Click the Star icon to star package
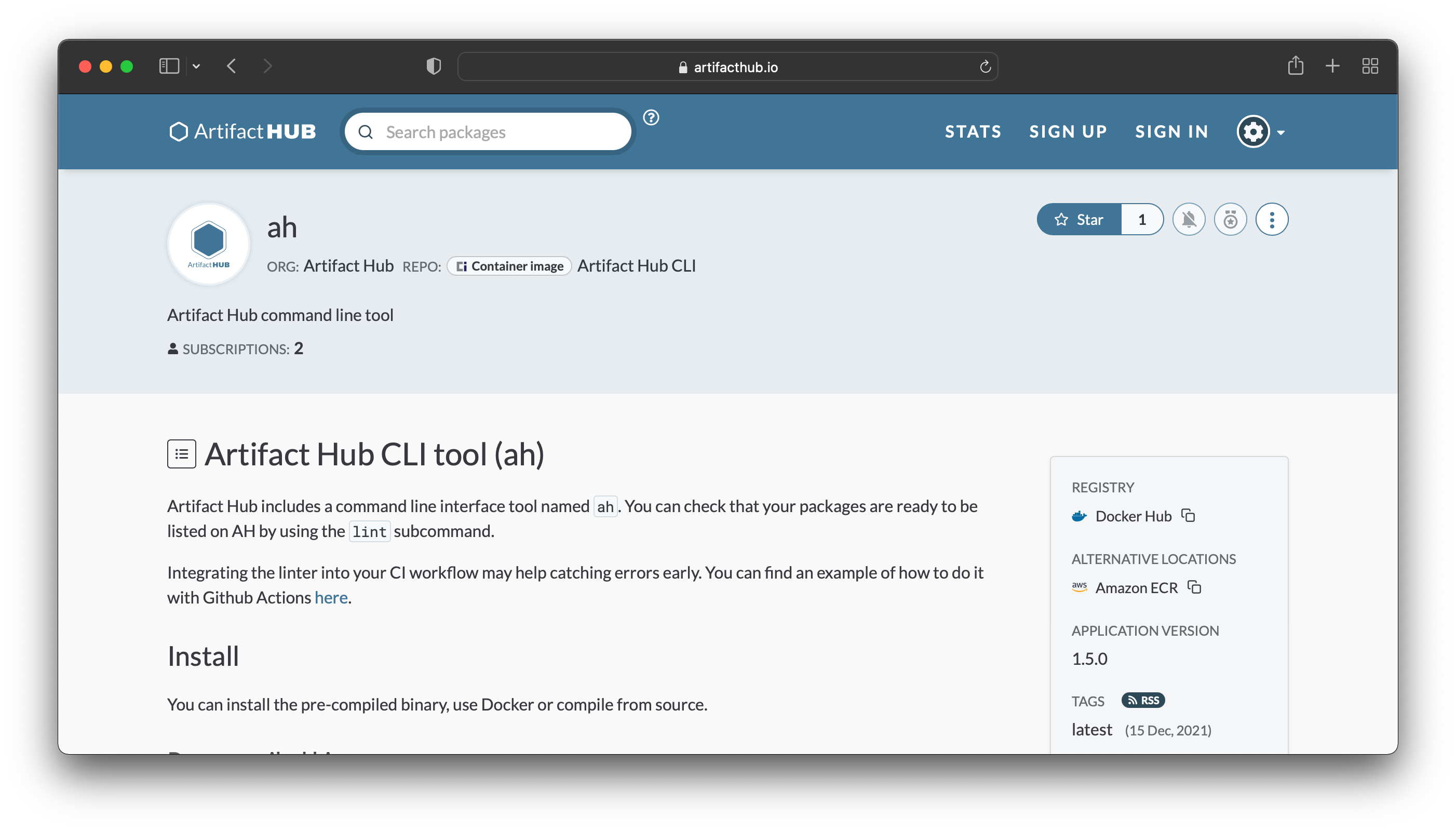1456x831 pixels. click(1079, 219)
